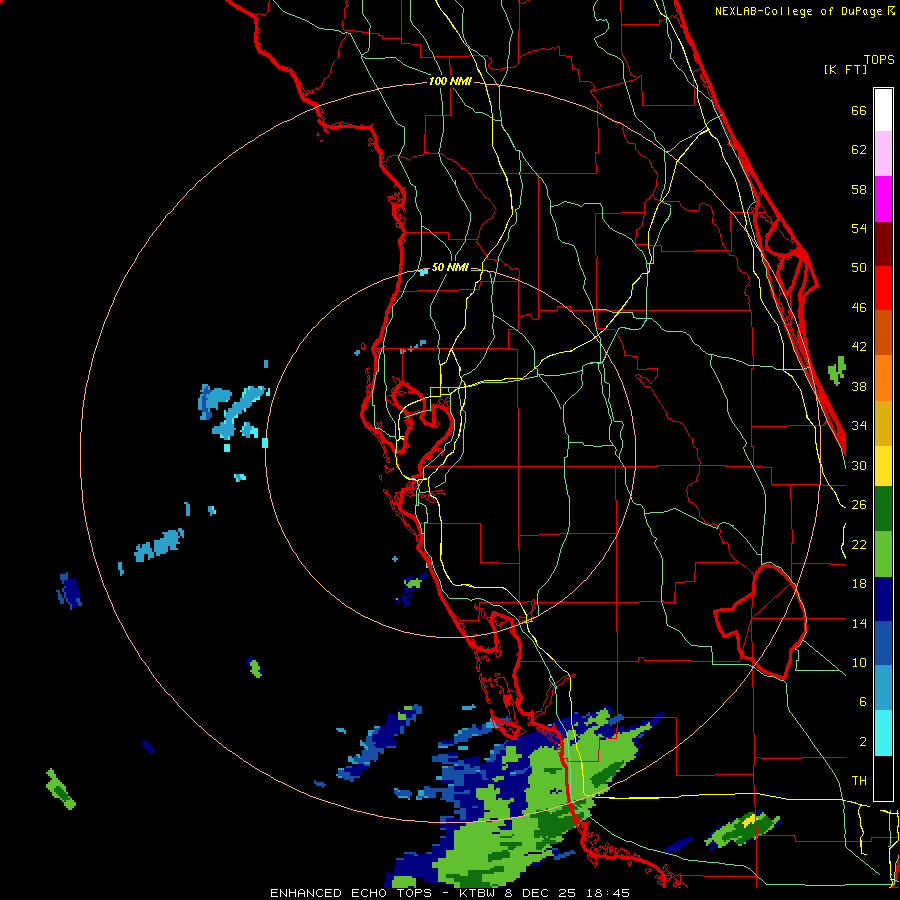
Task: Click the legend value "58"
Action: 859,189
